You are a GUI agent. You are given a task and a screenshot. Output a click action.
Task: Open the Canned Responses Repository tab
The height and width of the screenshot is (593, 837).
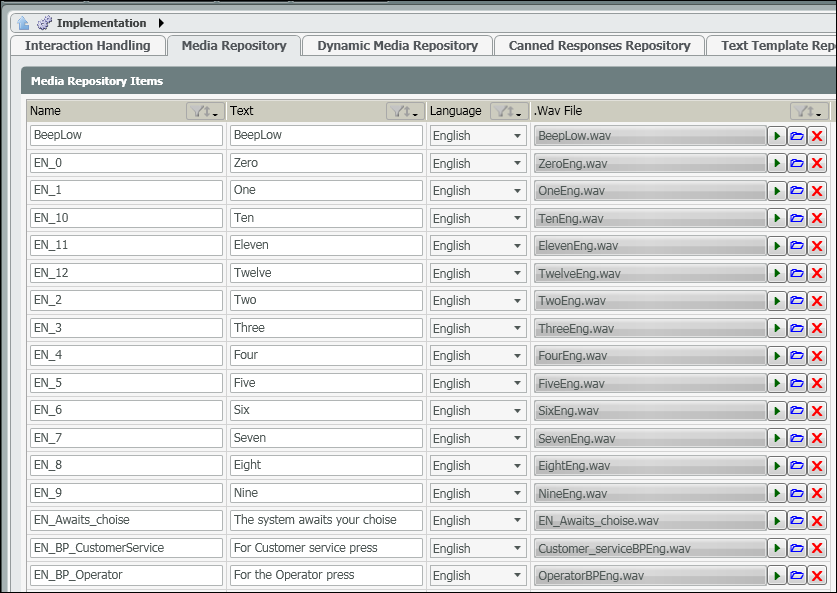click(x=599, y=46)
